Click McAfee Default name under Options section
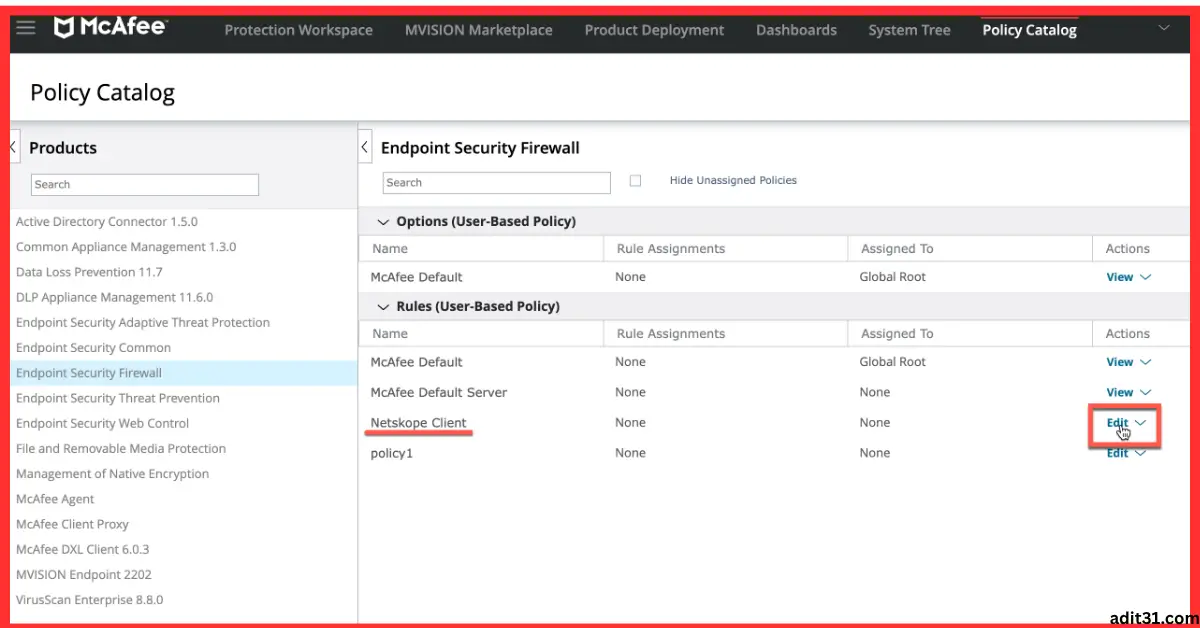1200x628 pixels. [x=416, y=278]
